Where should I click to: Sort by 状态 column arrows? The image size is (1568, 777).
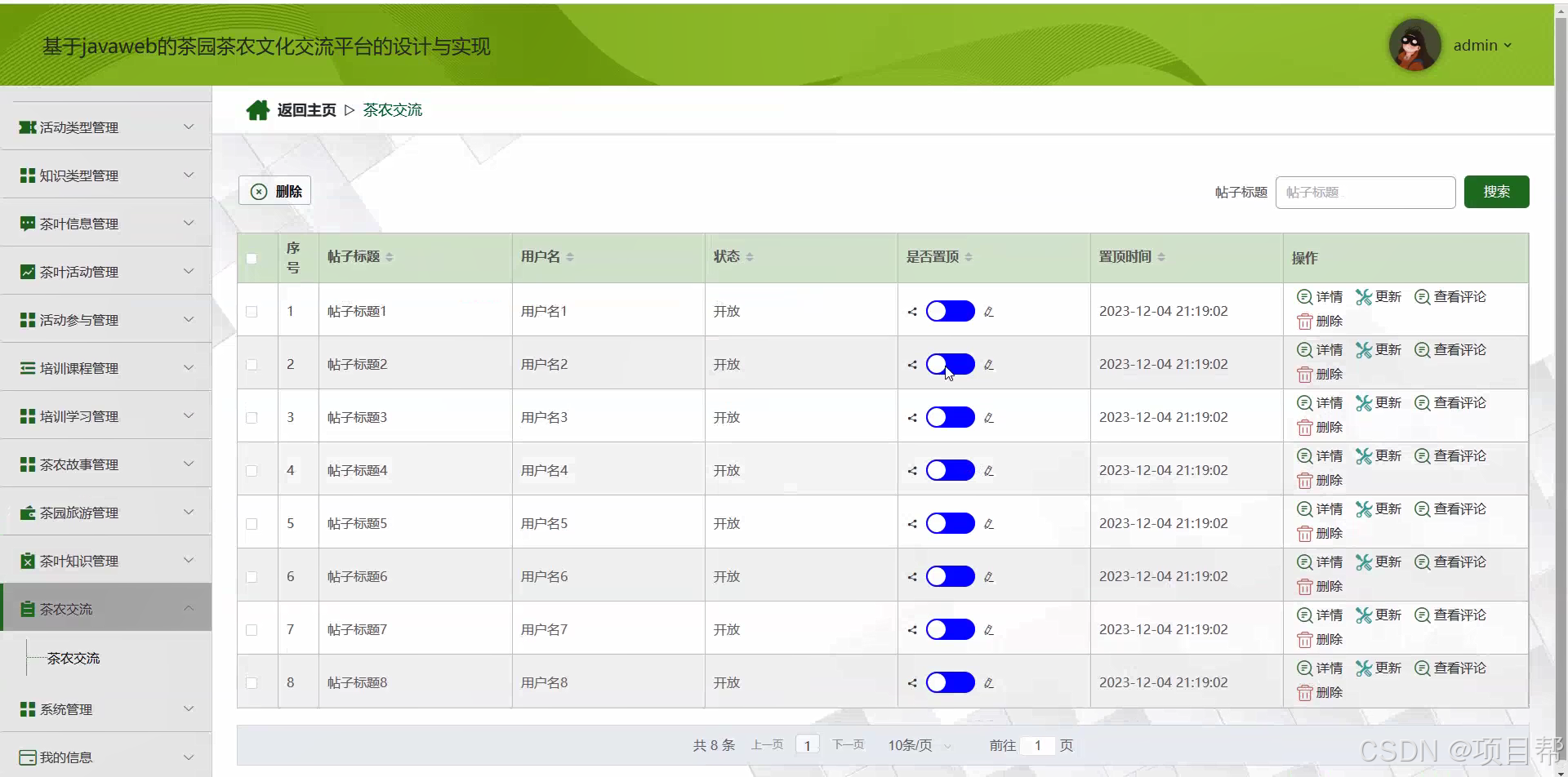[750, 257]
